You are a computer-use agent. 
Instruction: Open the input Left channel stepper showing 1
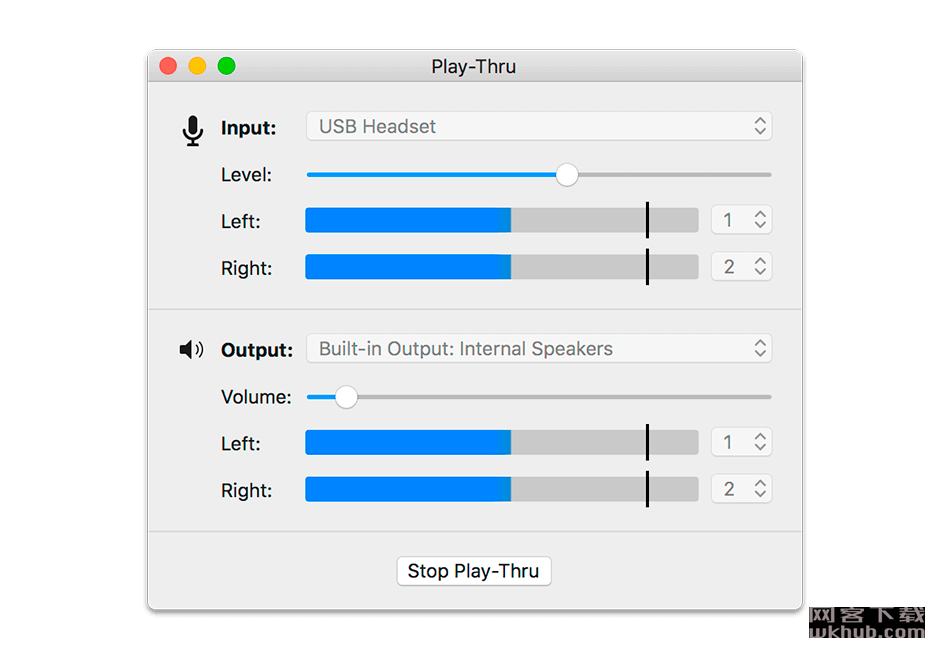click(x=741, y=220)
